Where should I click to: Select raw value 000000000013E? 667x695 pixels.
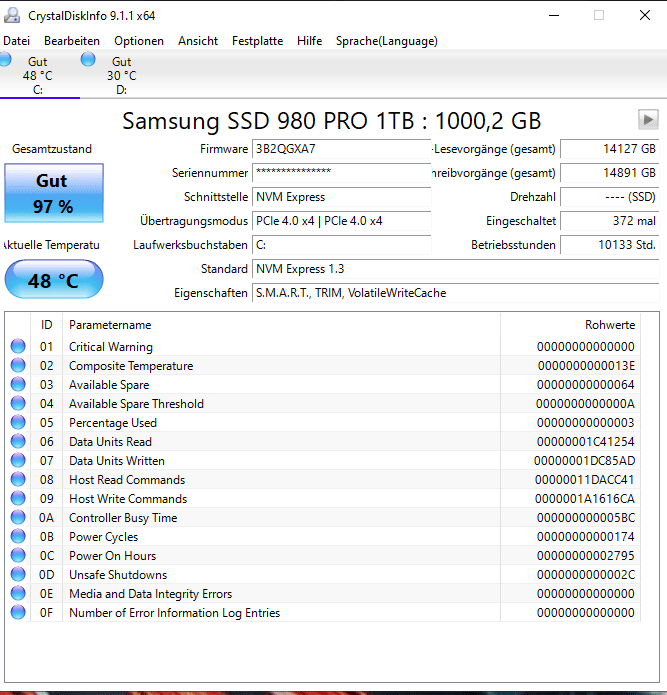pos(586,366)
